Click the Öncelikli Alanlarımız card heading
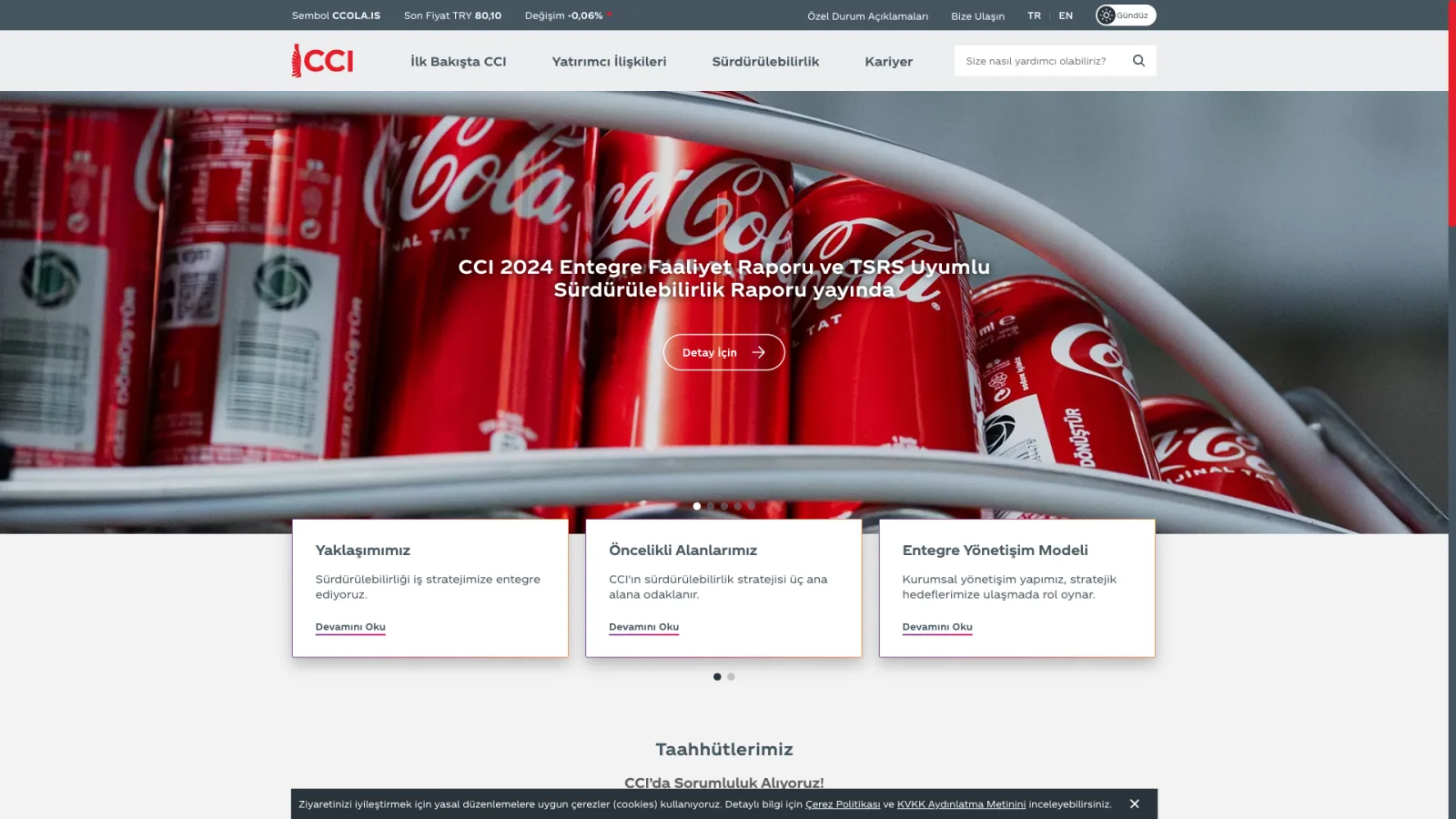1456x819 pixels. pyautogui.click(x=682, y=551)
